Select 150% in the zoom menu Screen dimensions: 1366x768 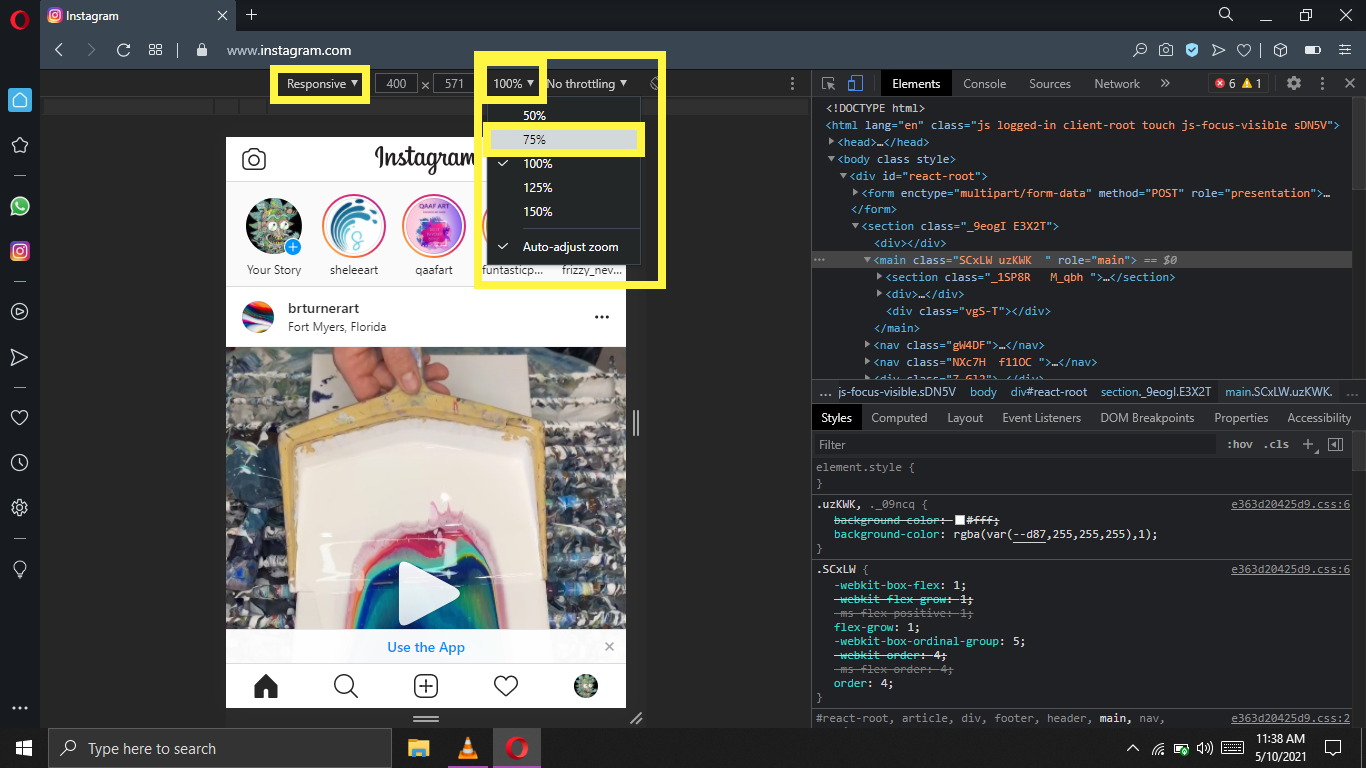(563, 212)
